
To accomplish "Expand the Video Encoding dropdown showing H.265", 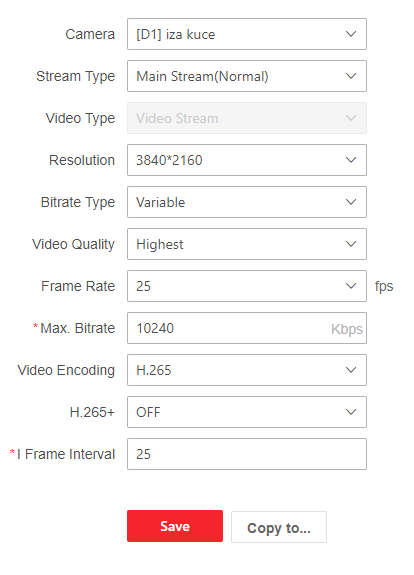I will (247, 370).
